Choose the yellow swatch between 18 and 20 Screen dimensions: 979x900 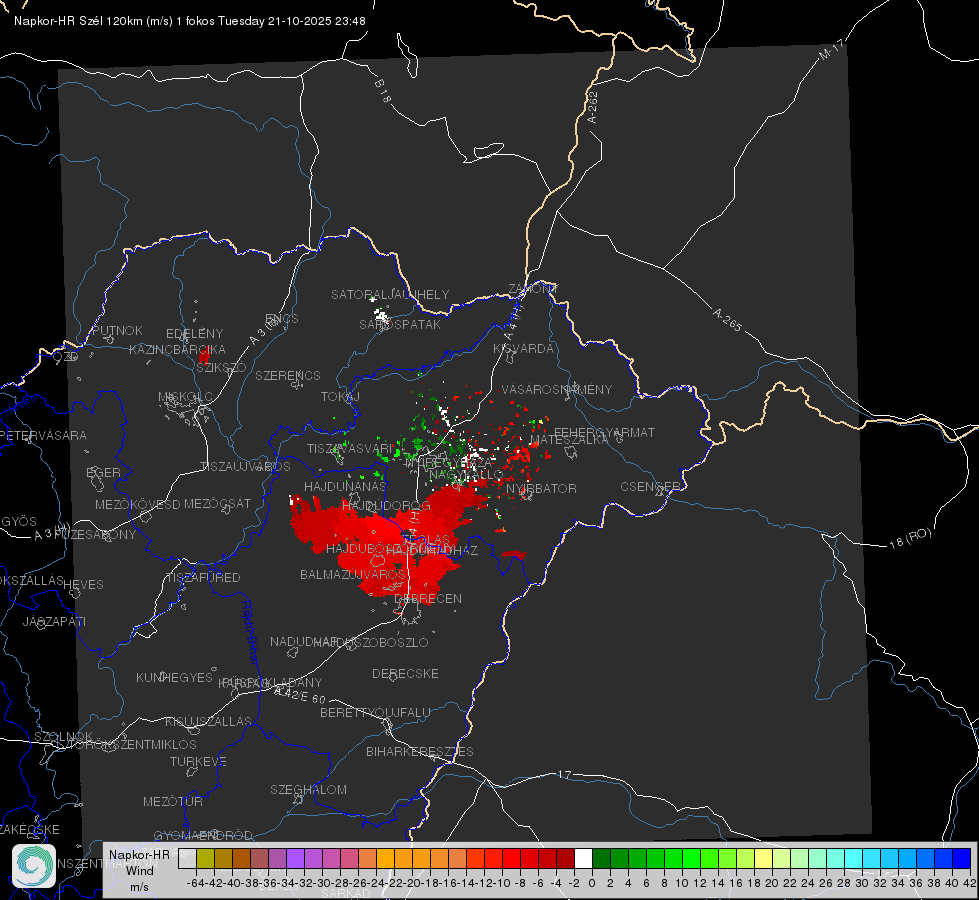pos(763,859)
